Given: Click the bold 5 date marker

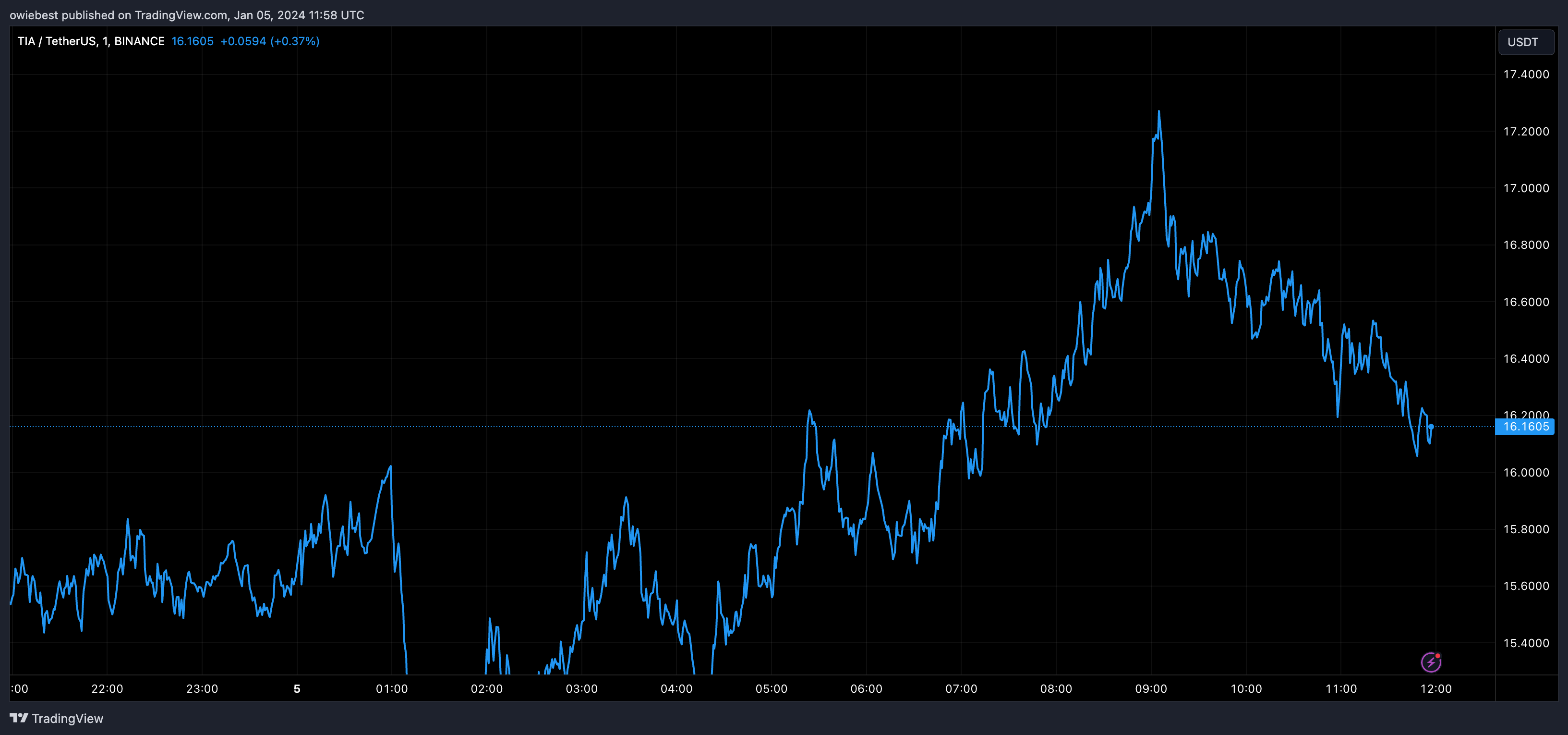Looking at the screenshot, I should (297, 689).
